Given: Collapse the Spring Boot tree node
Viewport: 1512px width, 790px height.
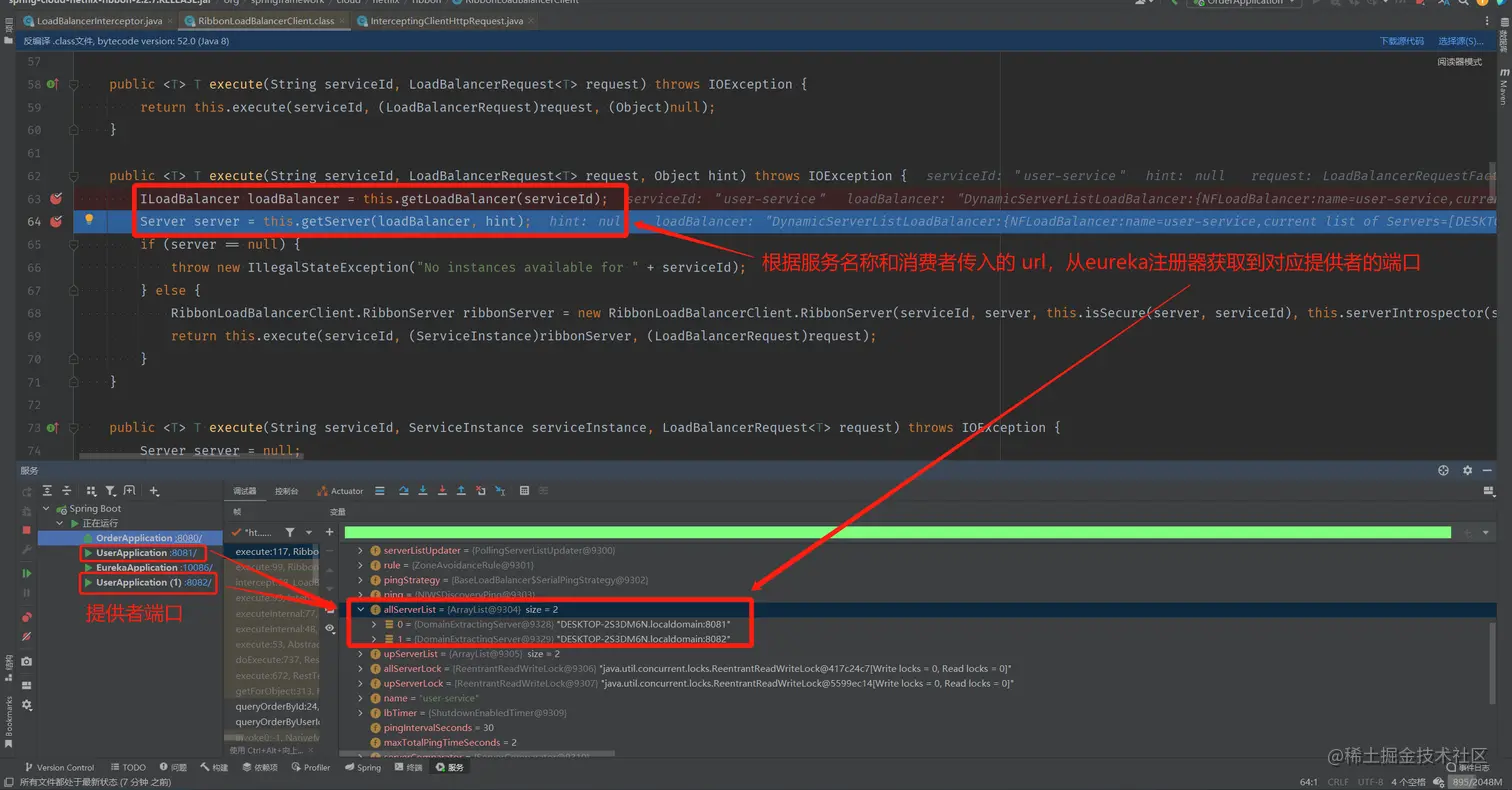Looking at the screenshot, I should pos(46,508).
